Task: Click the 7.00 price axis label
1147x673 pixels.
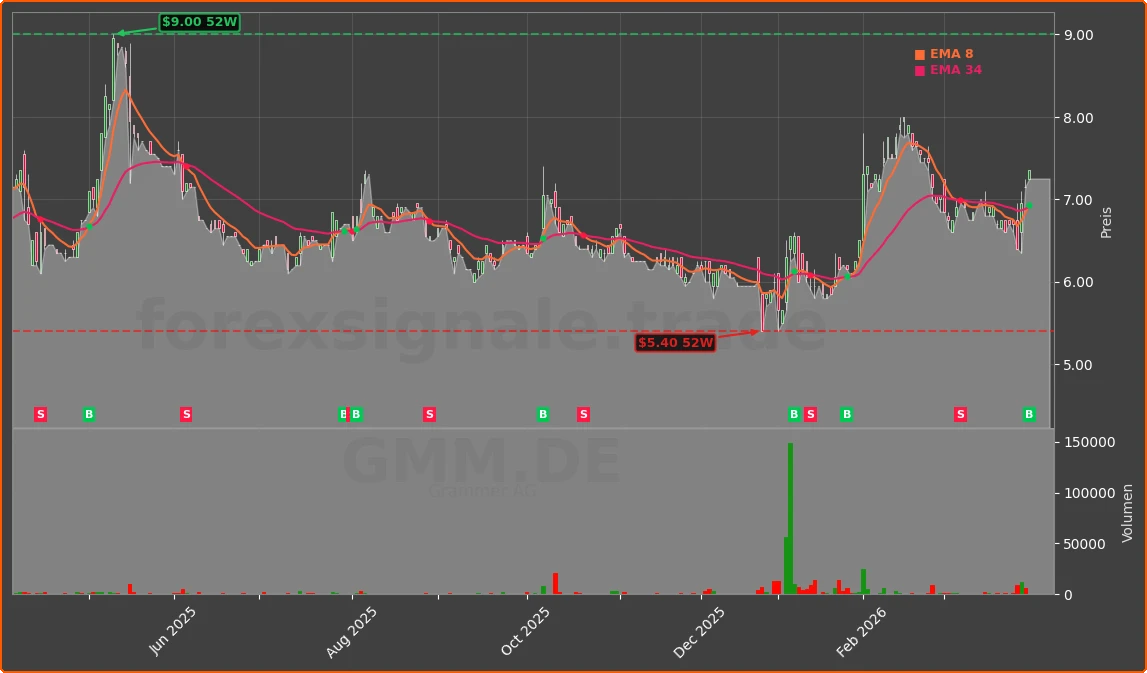Action: click(1080, 200)
